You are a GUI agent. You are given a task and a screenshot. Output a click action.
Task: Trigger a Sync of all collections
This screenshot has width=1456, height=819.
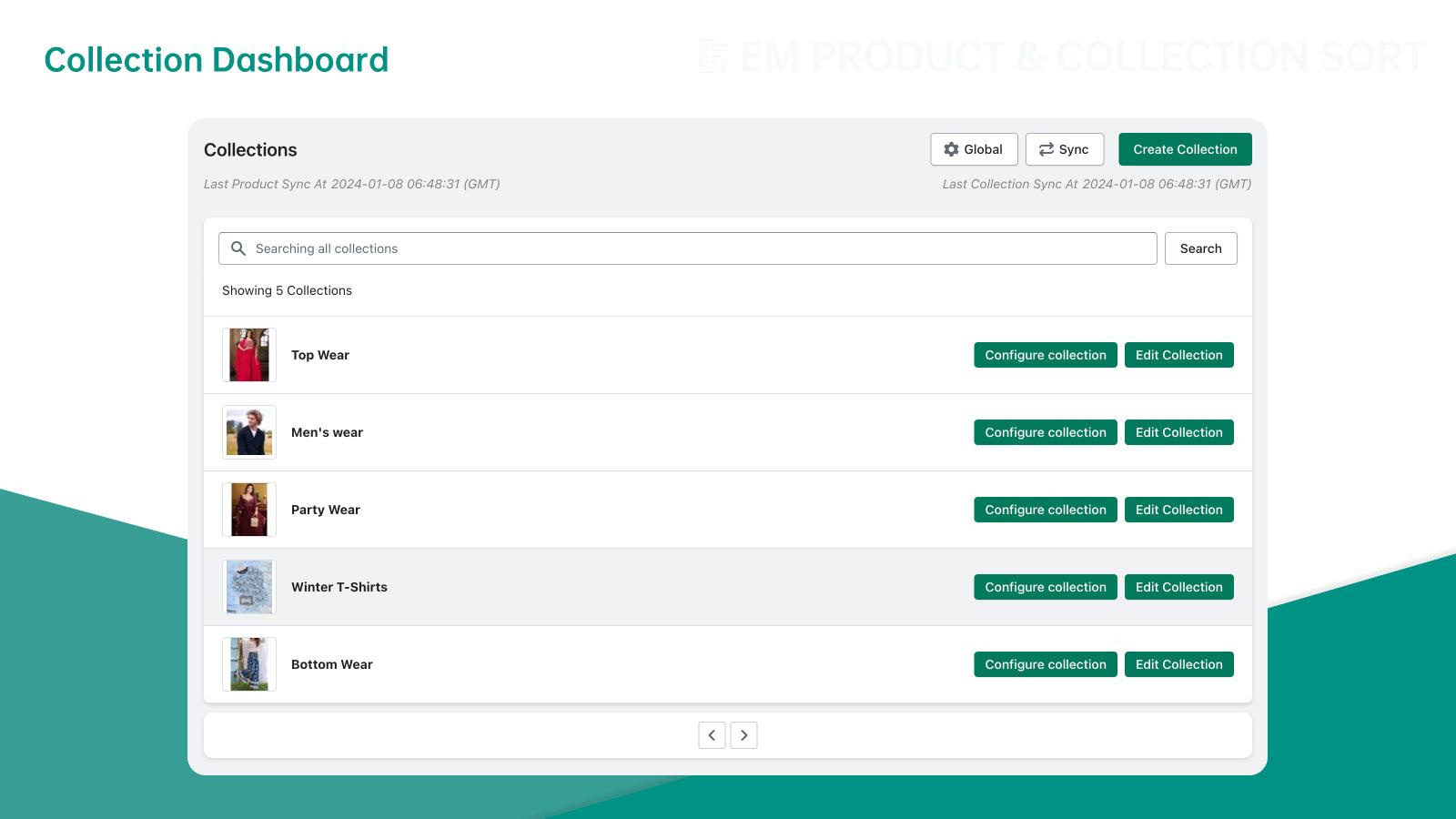pos(1065,149)
